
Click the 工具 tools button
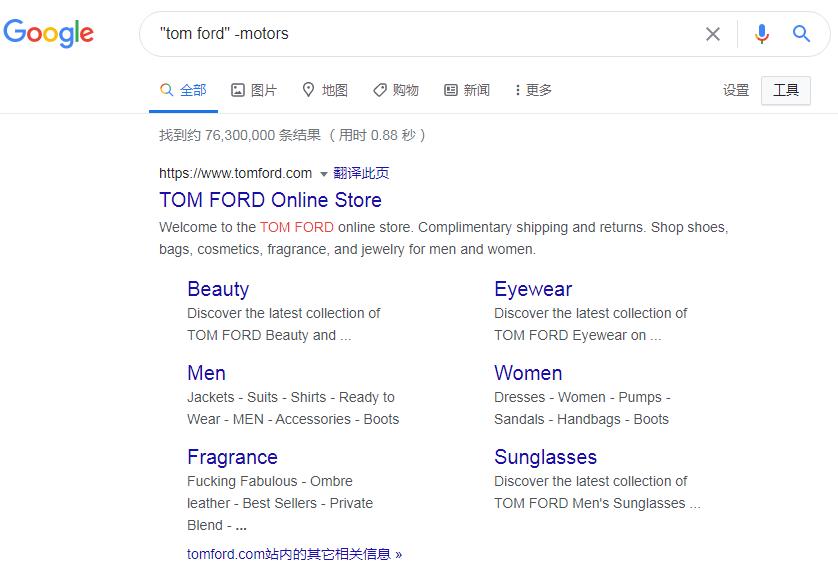786,90
